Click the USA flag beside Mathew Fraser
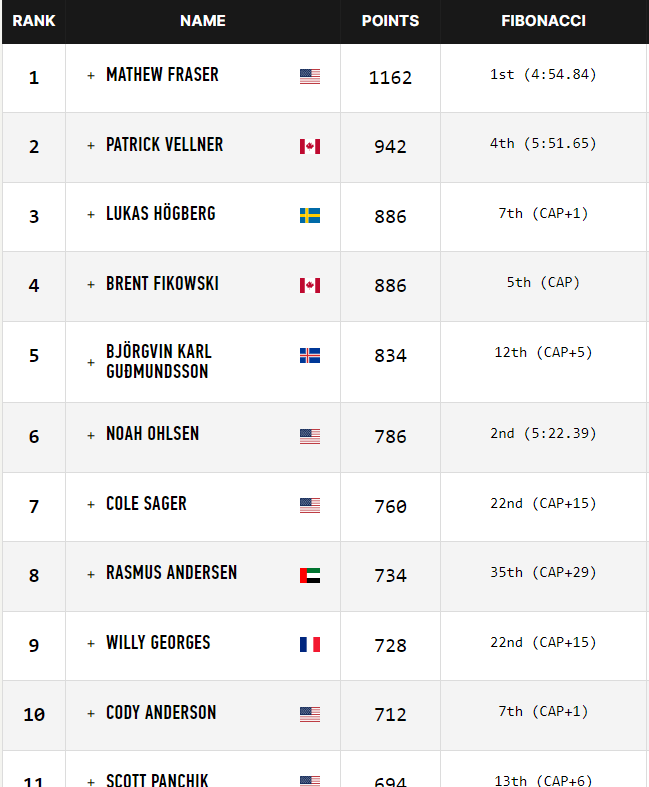This screenshot has width=649, height=787. coord(310,76)
